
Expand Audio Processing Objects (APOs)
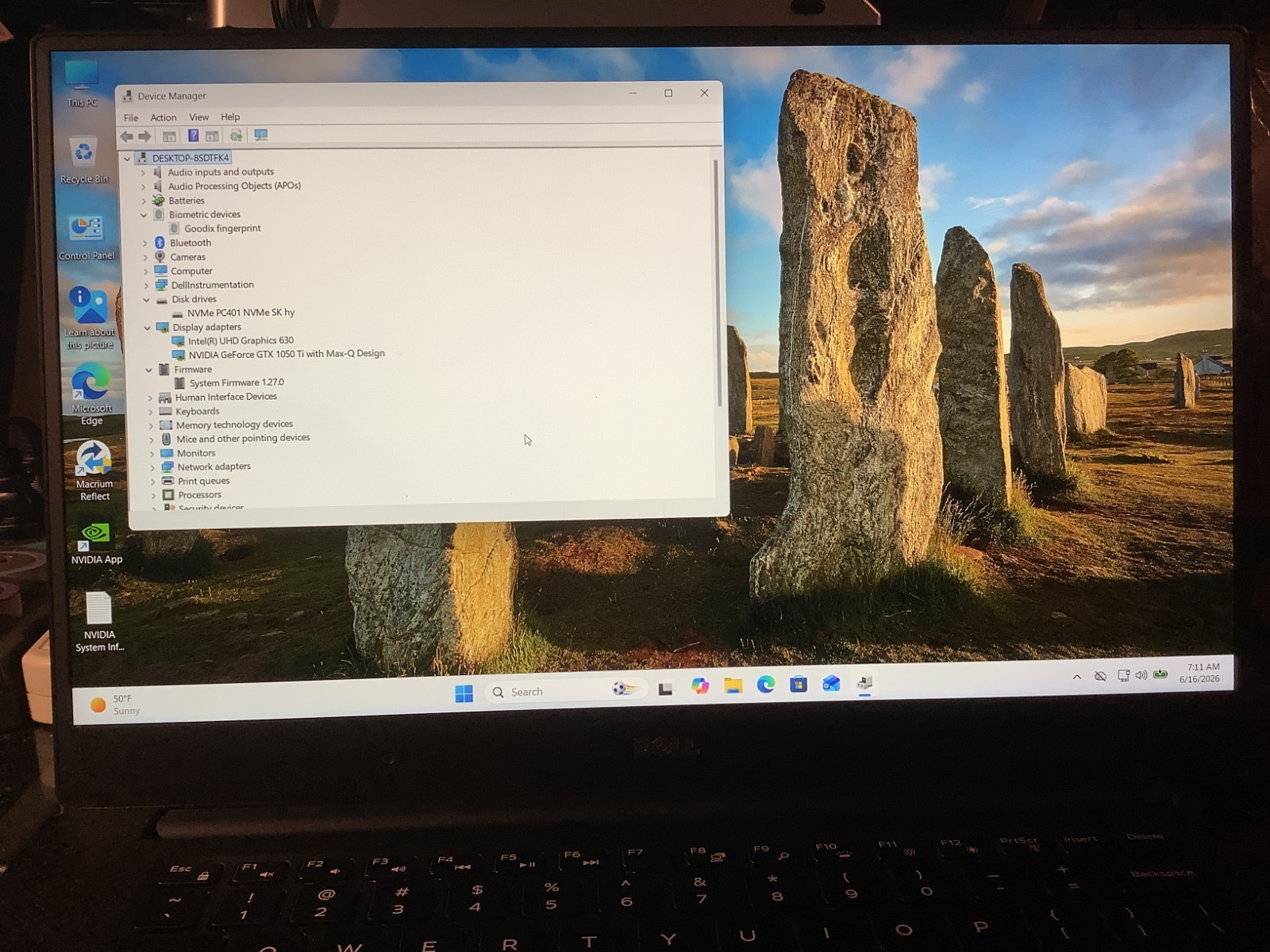click(144, 186)
